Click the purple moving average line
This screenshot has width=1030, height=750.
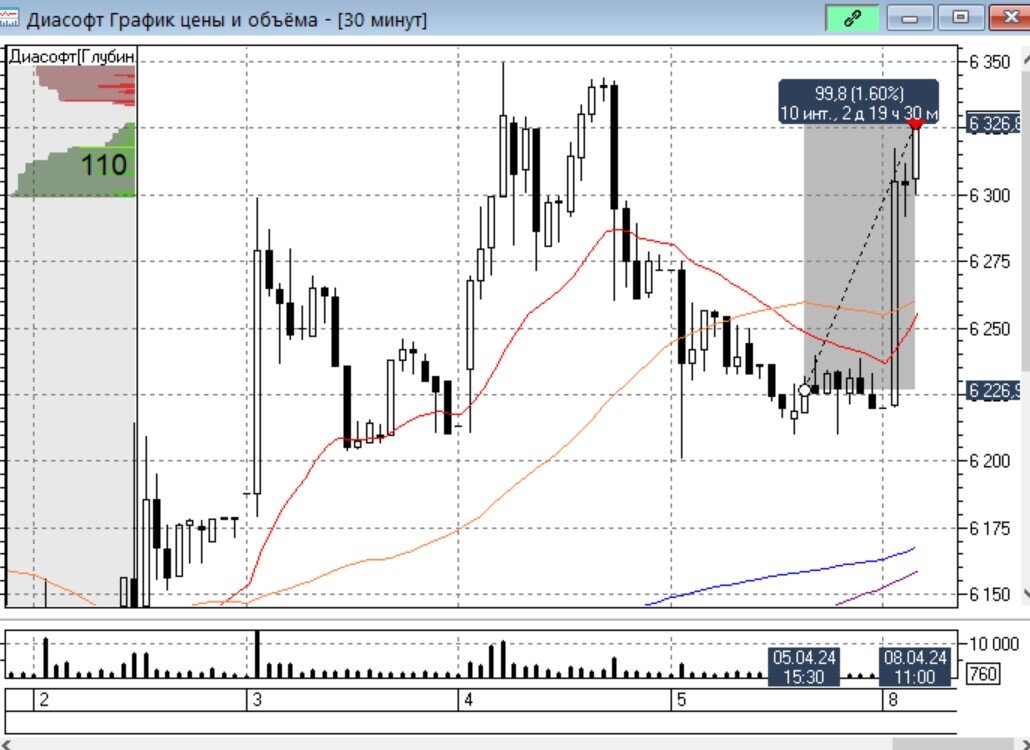tap(877, 588)
